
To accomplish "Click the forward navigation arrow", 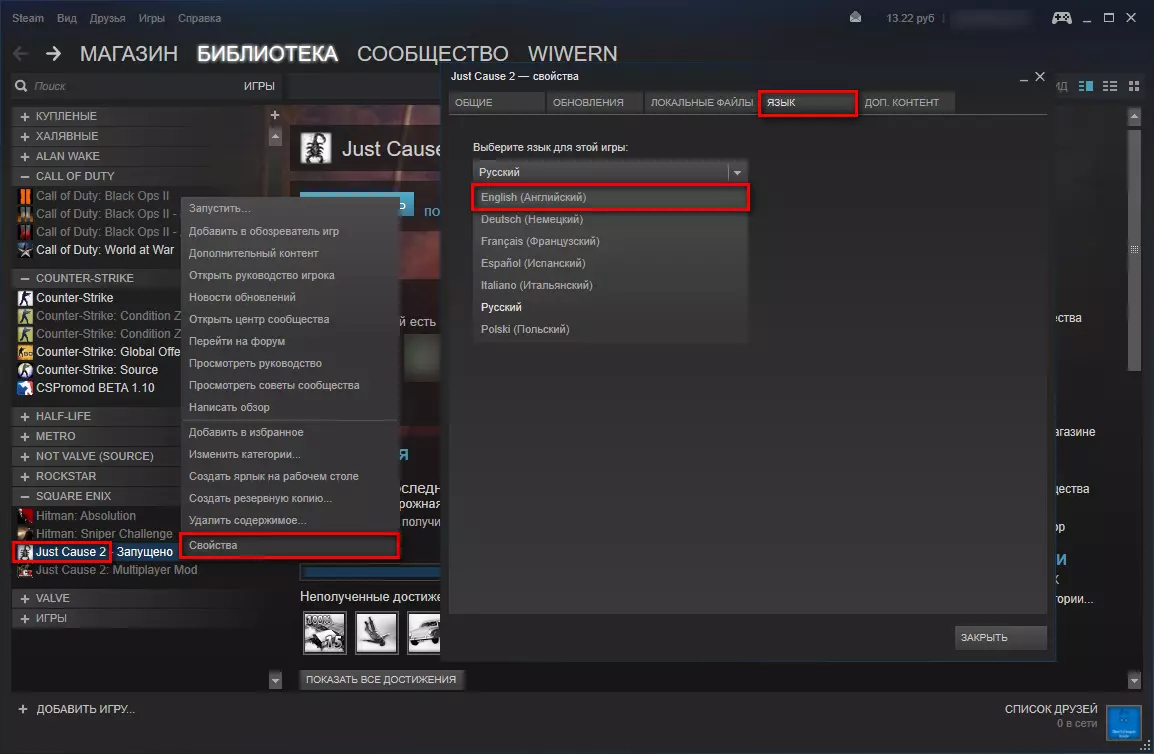I will click(x=53, y=54).
